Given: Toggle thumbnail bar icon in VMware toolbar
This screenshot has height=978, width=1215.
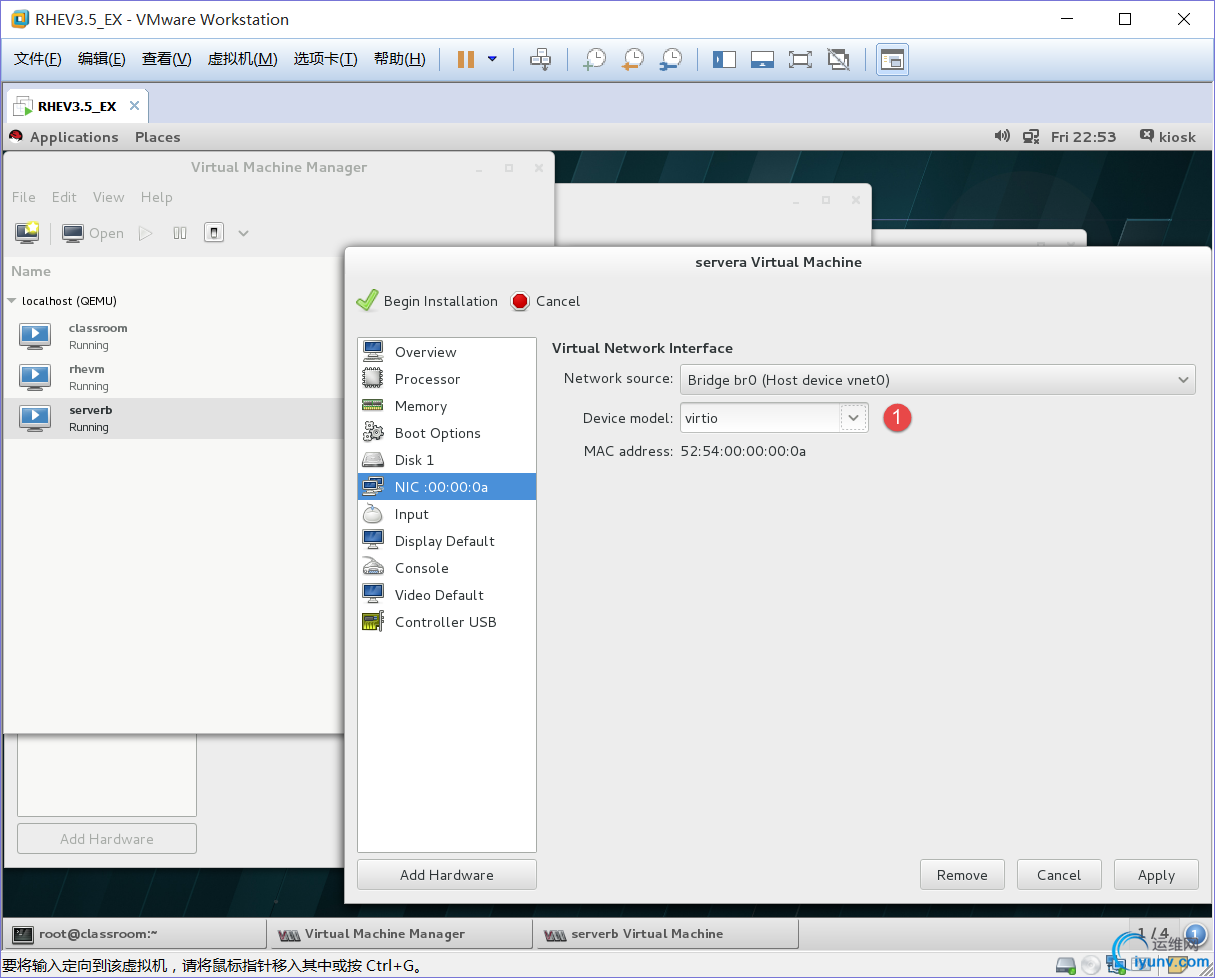Looking at the screenshot, I should click(x=762, y=59).
